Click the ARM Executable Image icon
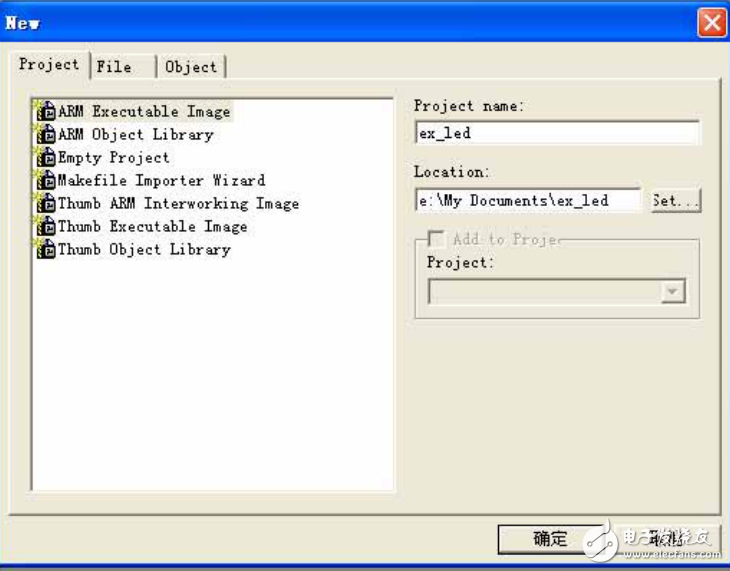The image size is (730, 571). pos(45,111)
